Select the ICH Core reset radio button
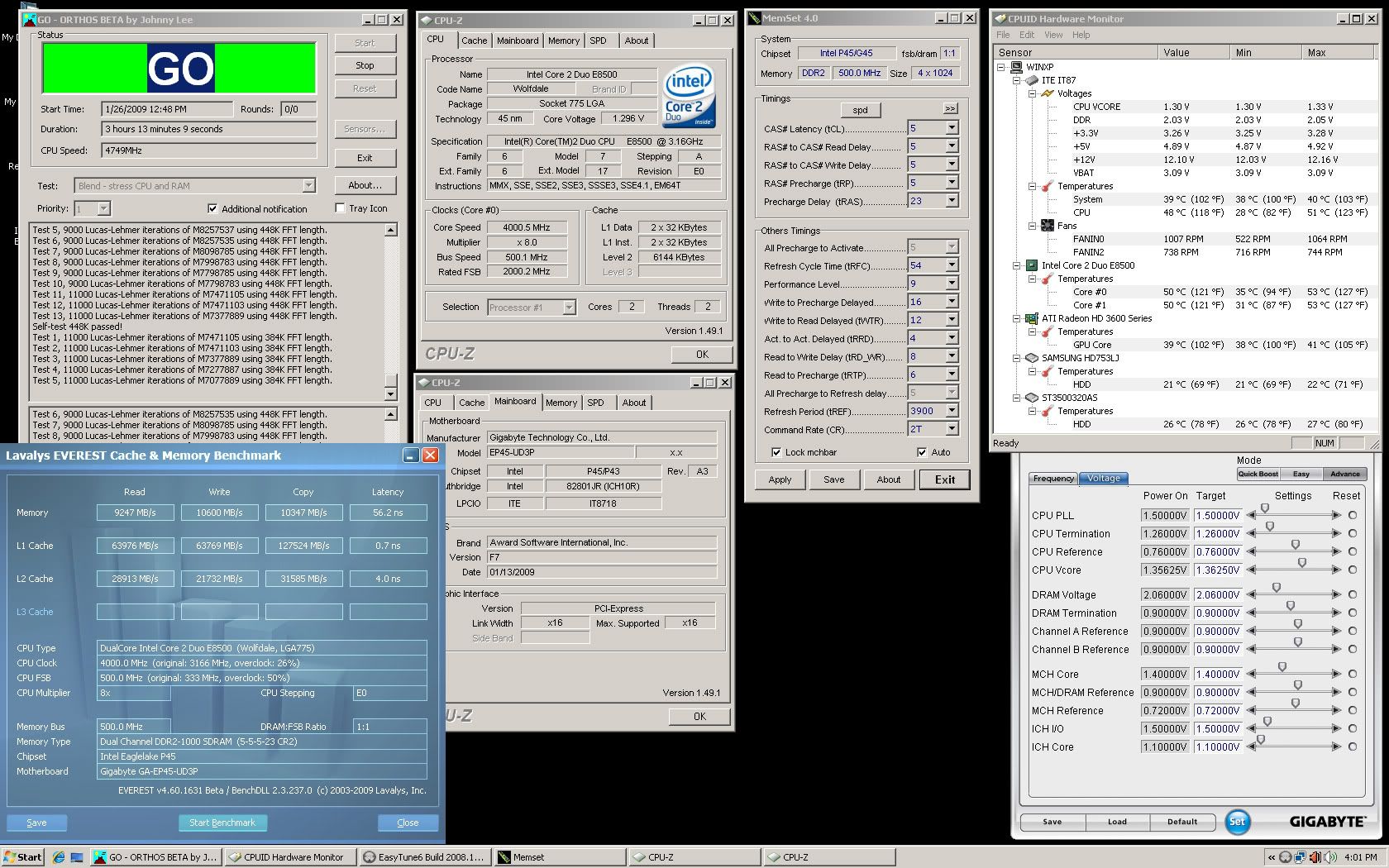The image size is (1389, 868). pyautogui.click(x=1353, y=746)
